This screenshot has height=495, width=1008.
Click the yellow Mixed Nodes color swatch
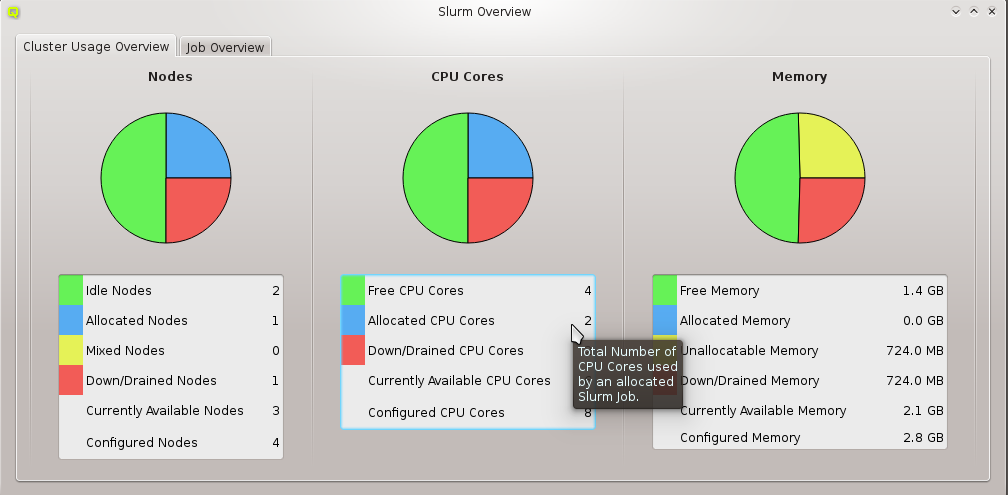(x=71, y=350)
